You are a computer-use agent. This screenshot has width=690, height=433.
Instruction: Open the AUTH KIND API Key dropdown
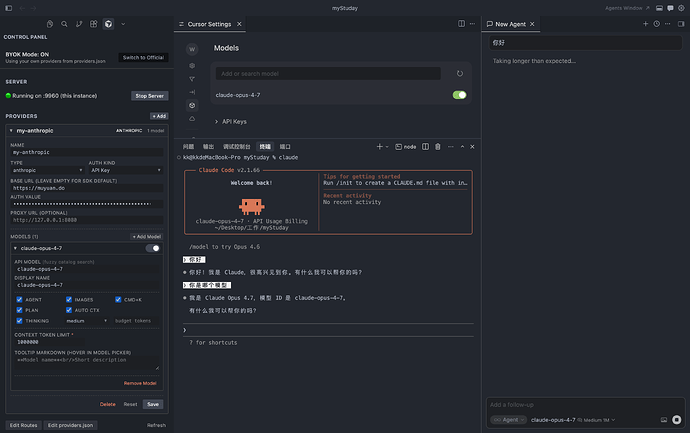coord(125,170)
